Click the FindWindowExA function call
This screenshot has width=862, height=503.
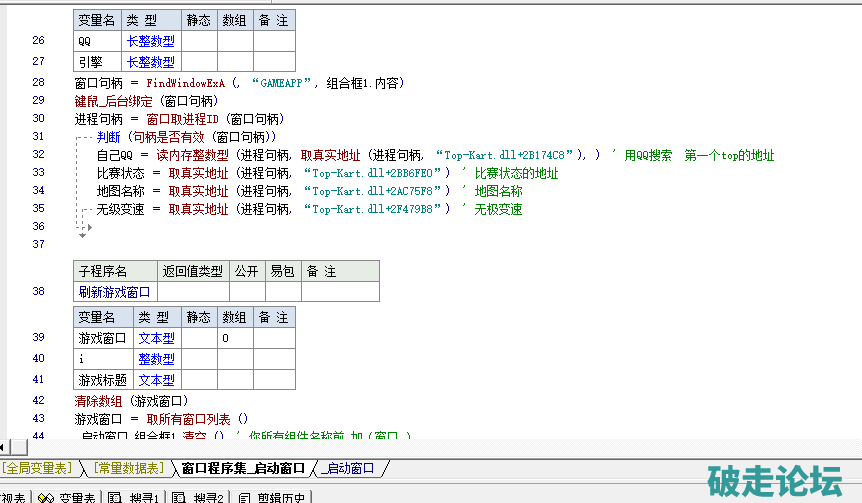185,83
